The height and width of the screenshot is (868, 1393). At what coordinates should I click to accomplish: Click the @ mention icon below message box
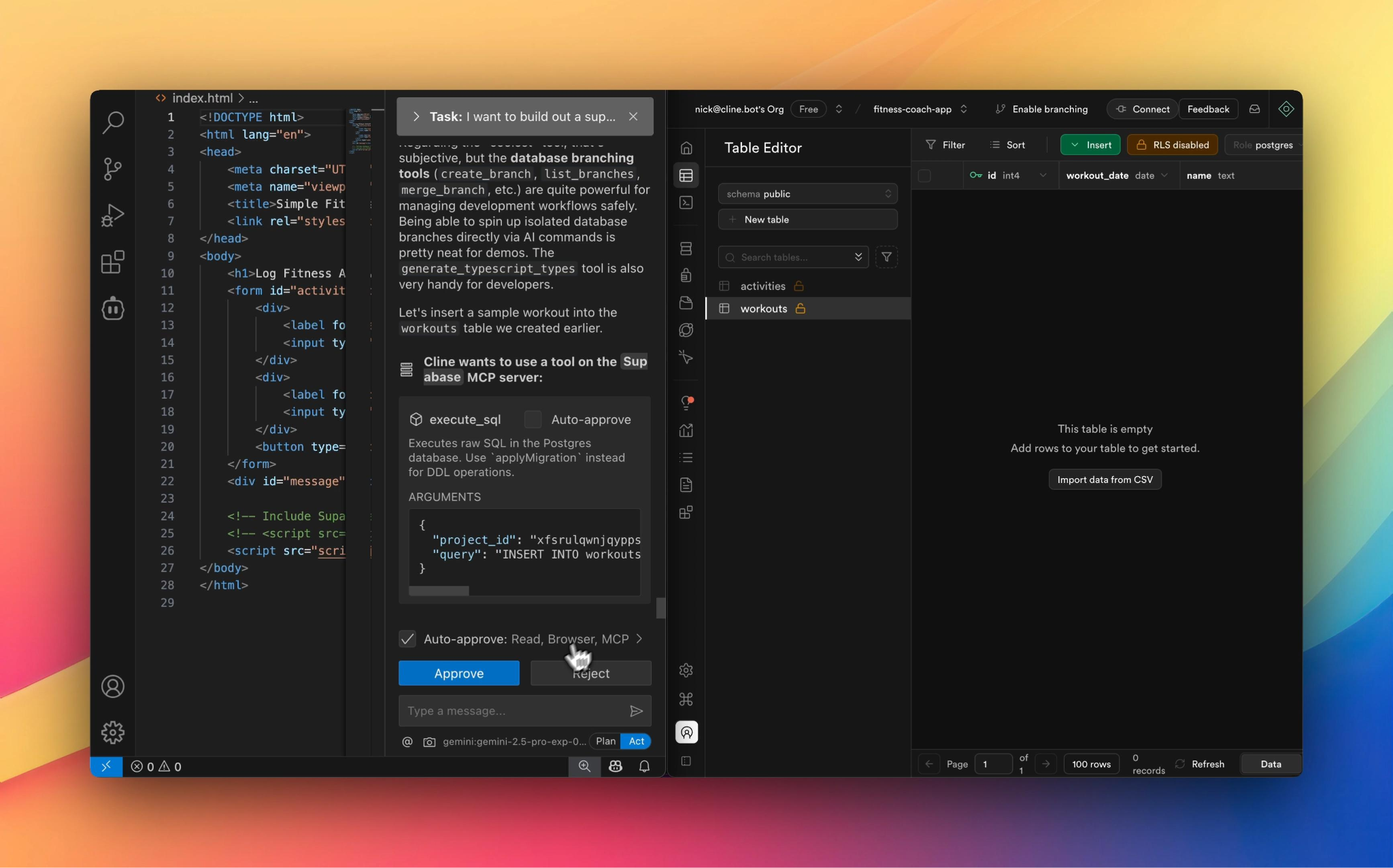[x=407, y=742]
